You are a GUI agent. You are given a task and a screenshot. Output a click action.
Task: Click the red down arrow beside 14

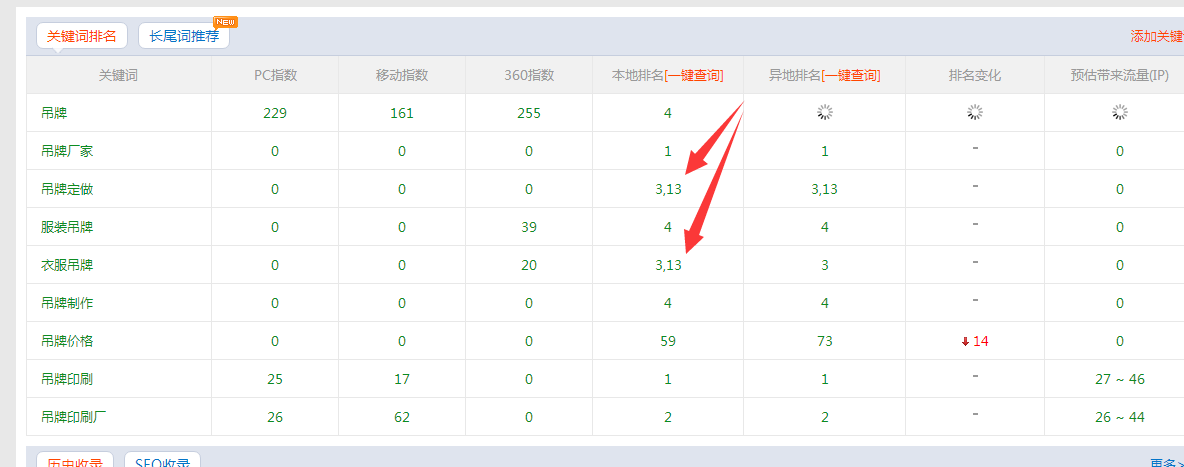[965, 341]
